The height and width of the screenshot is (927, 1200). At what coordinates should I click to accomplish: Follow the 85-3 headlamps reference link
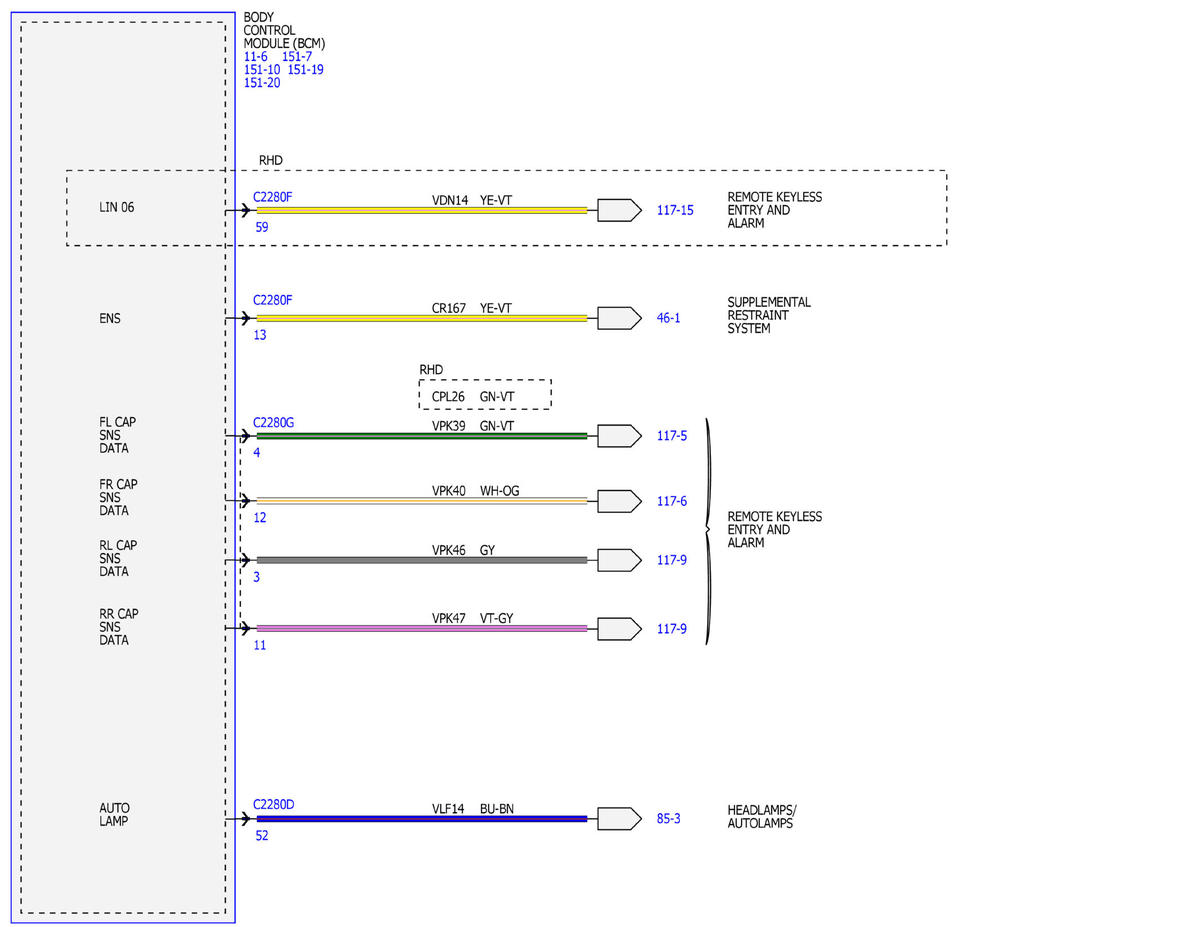668,818
